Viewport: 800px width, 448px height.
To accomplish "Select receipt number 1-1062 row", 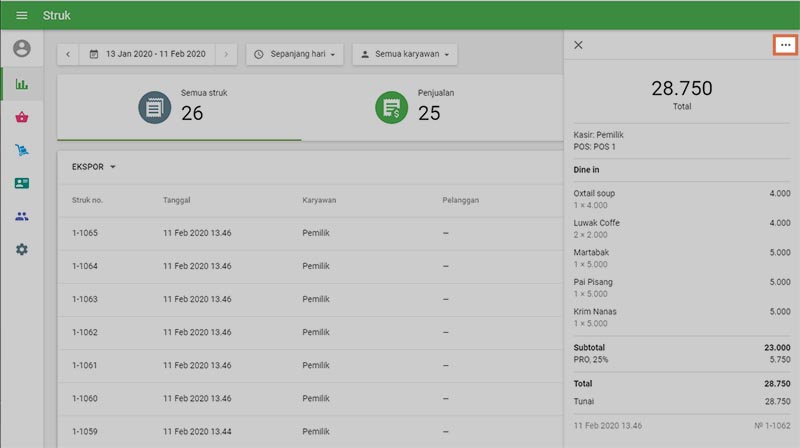I will [300, 332].
